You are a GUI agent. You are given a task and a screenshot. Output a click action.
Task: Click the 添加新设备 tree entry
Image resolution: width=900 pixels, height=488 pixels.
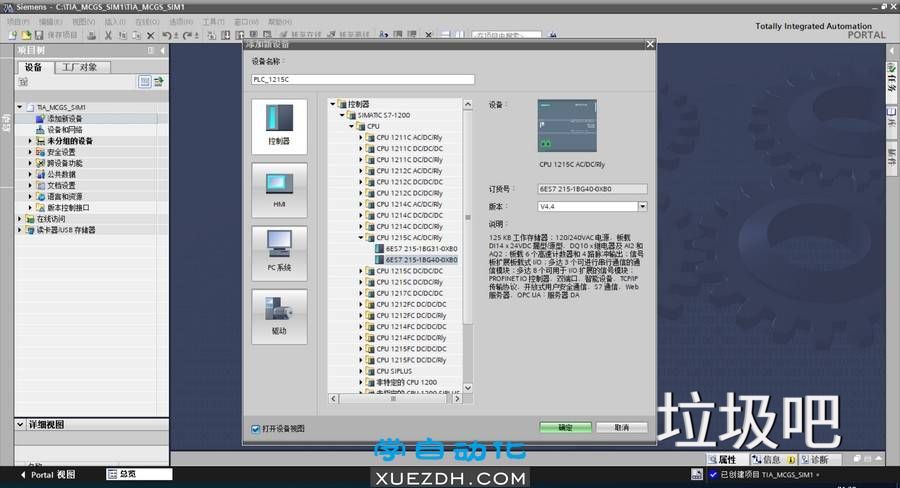tap(64, 118)
